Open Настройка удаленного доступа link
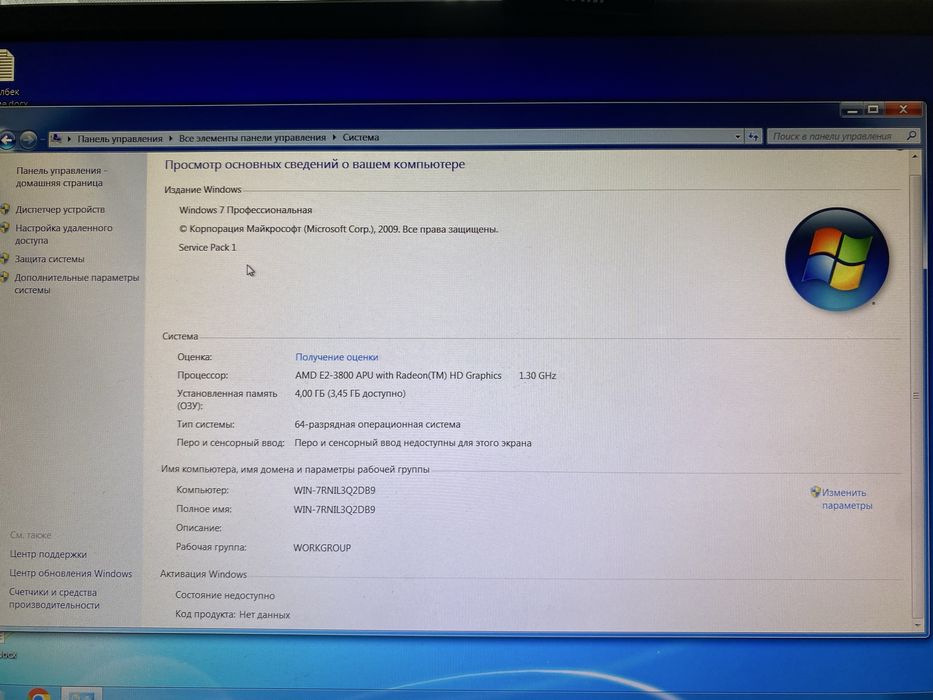The width and height of the screenshot is (933, 700). coord(63,234)
